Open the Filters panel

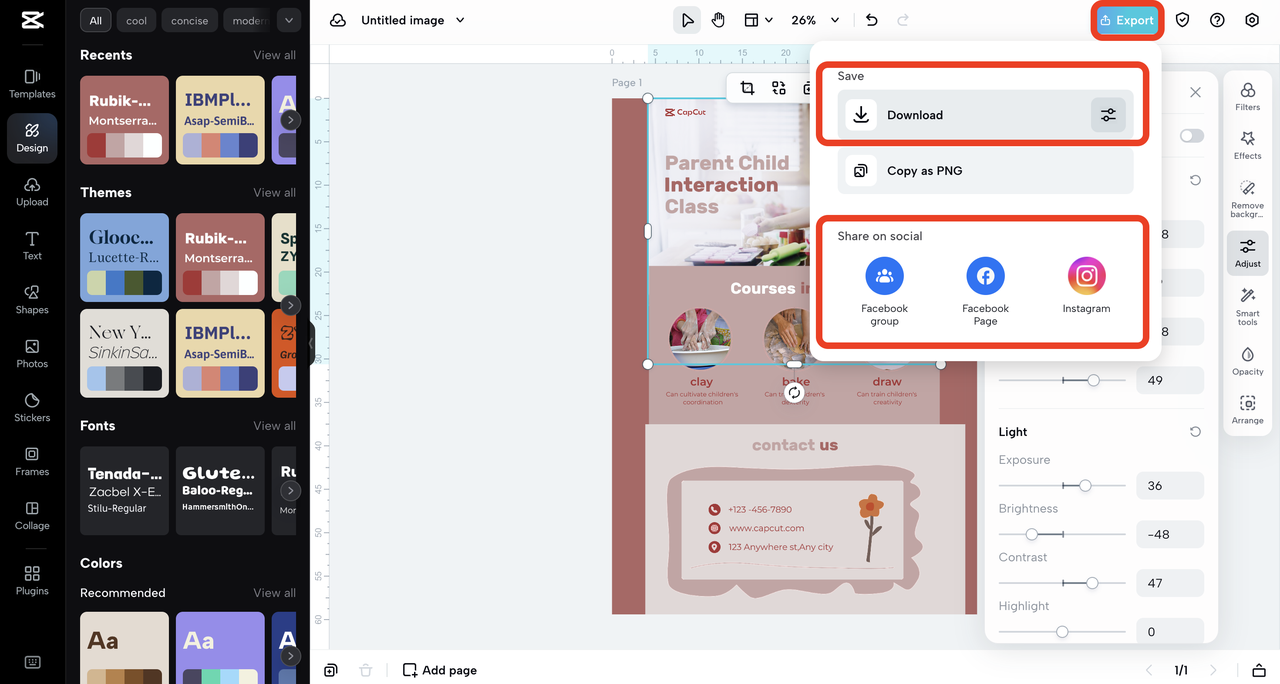[x=1247, y=97]
